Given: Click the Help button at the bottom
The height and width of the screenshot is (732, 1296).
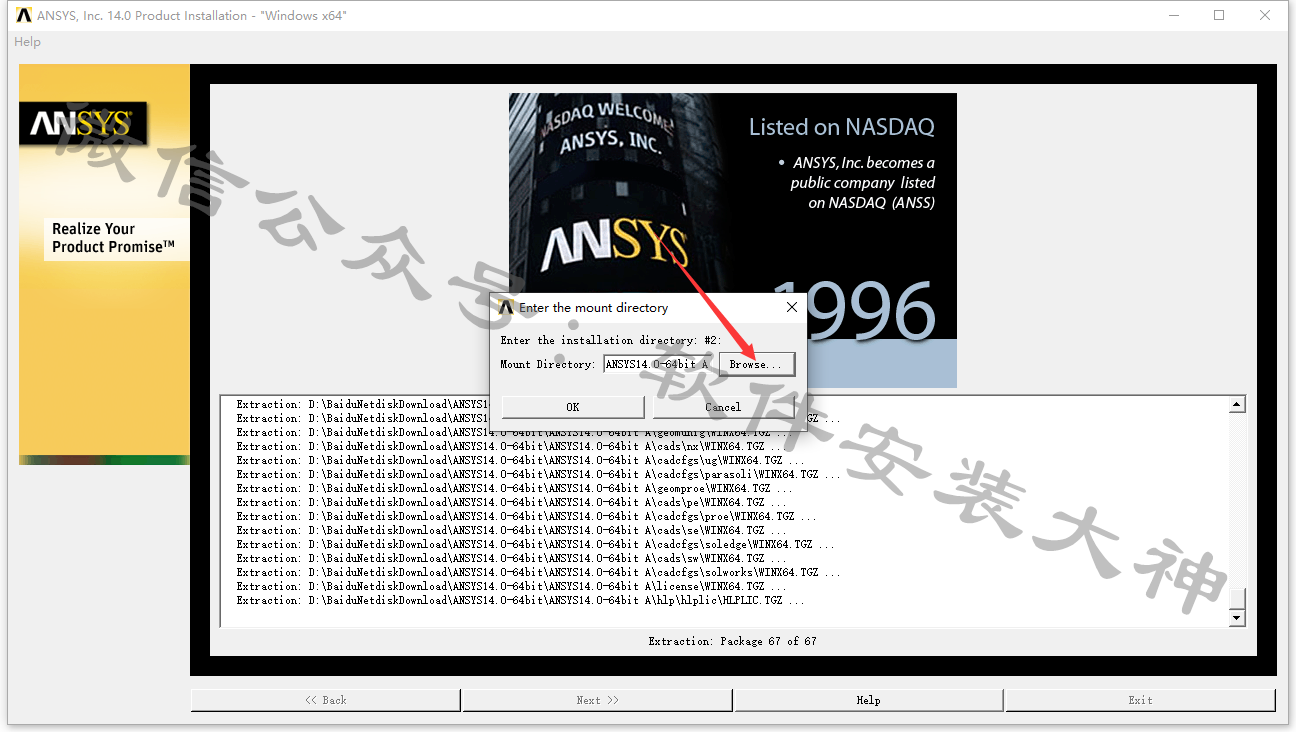Looking at the screenshot, I should click(869, 700).
